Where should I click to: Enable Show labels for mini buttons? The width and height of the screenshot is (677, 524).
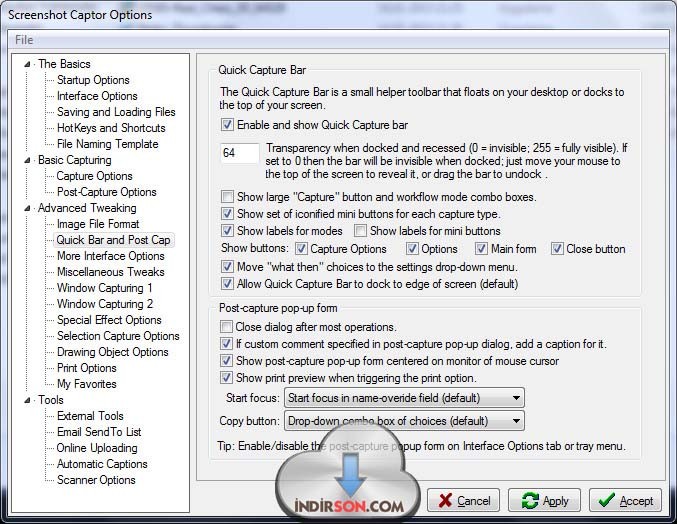tap(360, 230)
